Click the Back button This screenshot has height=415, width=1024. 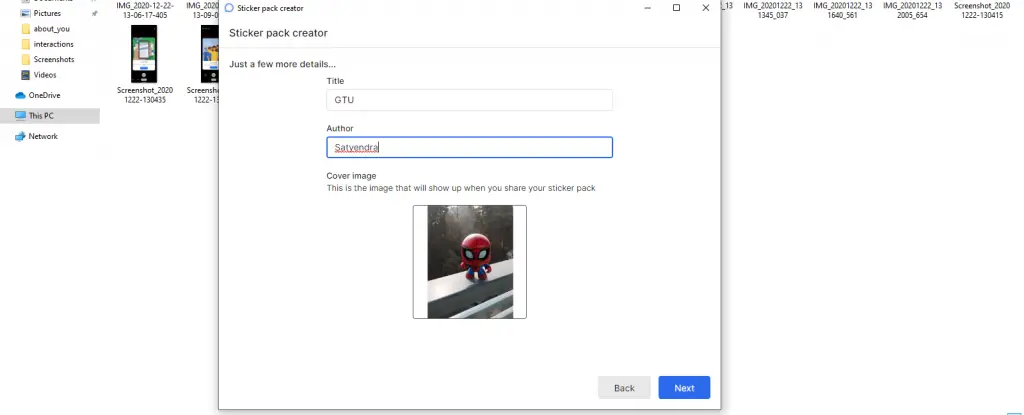(624, 388)
